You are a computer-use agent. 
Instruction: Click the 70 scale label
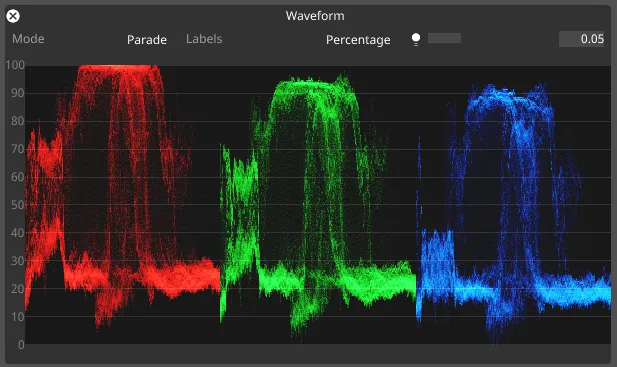point(18,149)
